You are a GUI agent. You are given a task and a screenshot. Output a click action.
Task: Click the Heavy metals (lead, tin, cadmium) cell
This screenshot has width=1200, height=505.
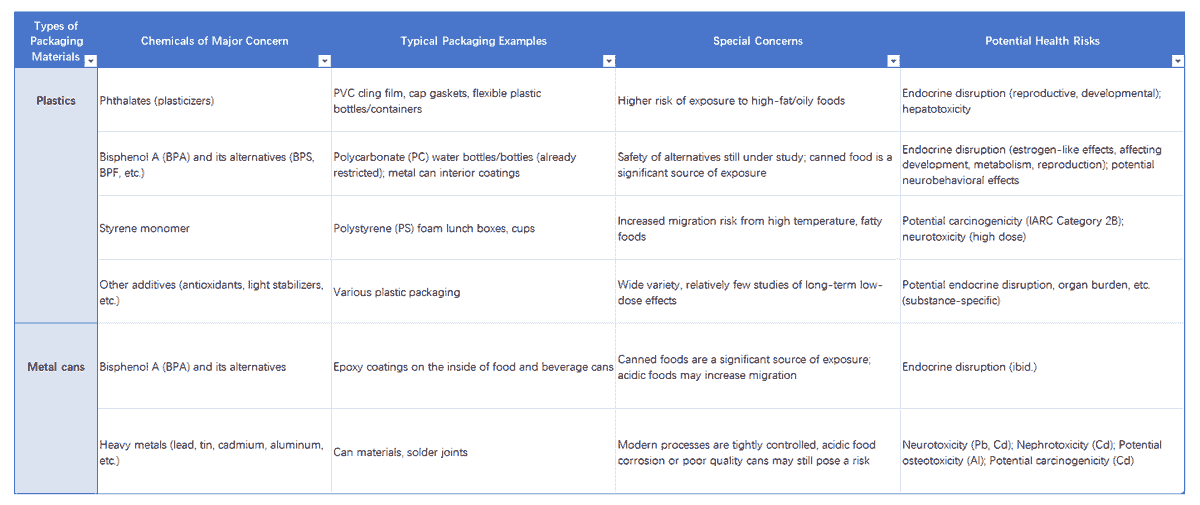[x=214, y=451]
